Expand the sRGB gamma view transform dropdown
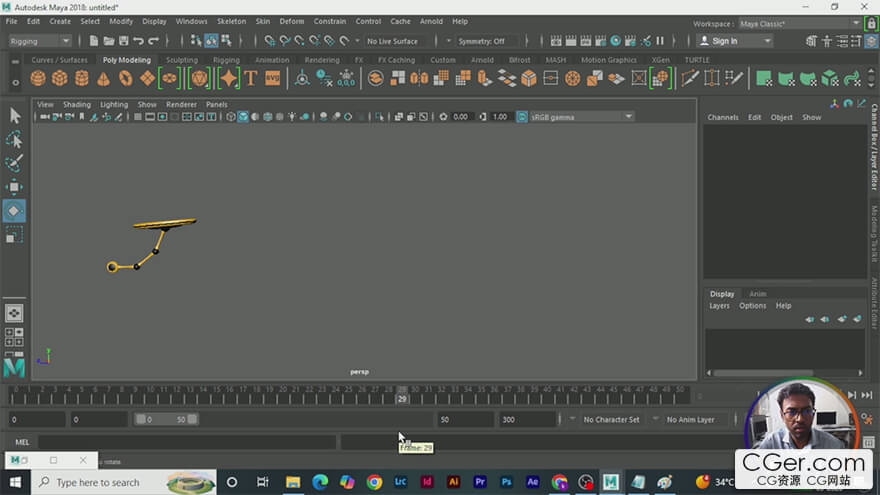The width and height of the screenshot is (880, 495). click(581, 117)
